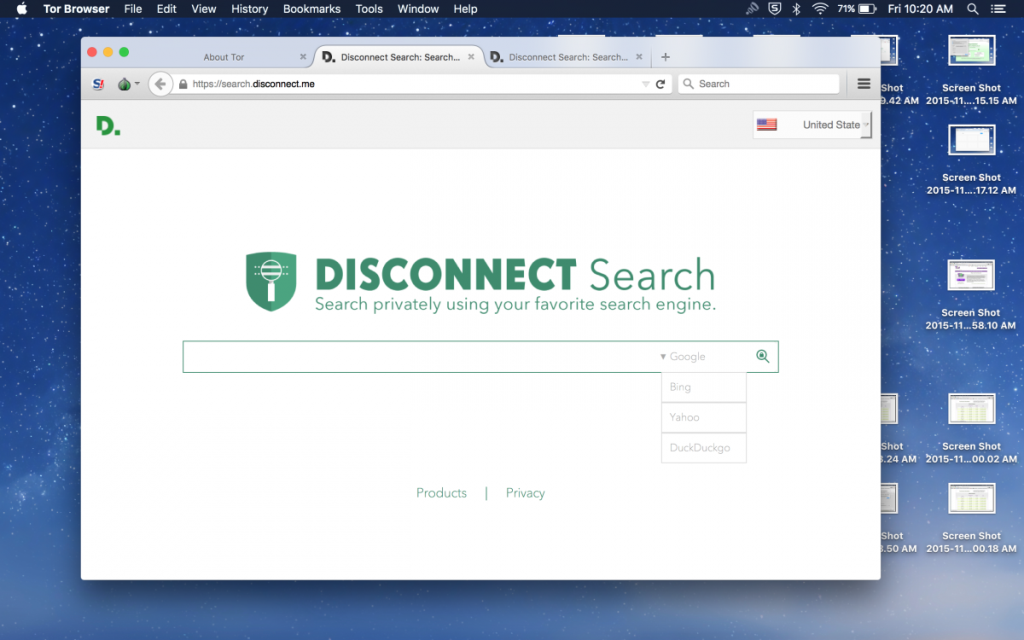The width and height of the screenshot is (1024, 640).
Task: Click the Tor onion button icon
Action: [x=124, y=84]
